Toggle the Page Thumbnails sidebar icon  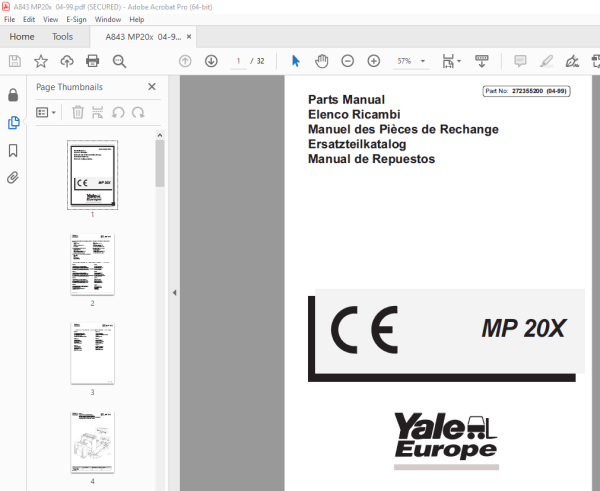(13, 123)
